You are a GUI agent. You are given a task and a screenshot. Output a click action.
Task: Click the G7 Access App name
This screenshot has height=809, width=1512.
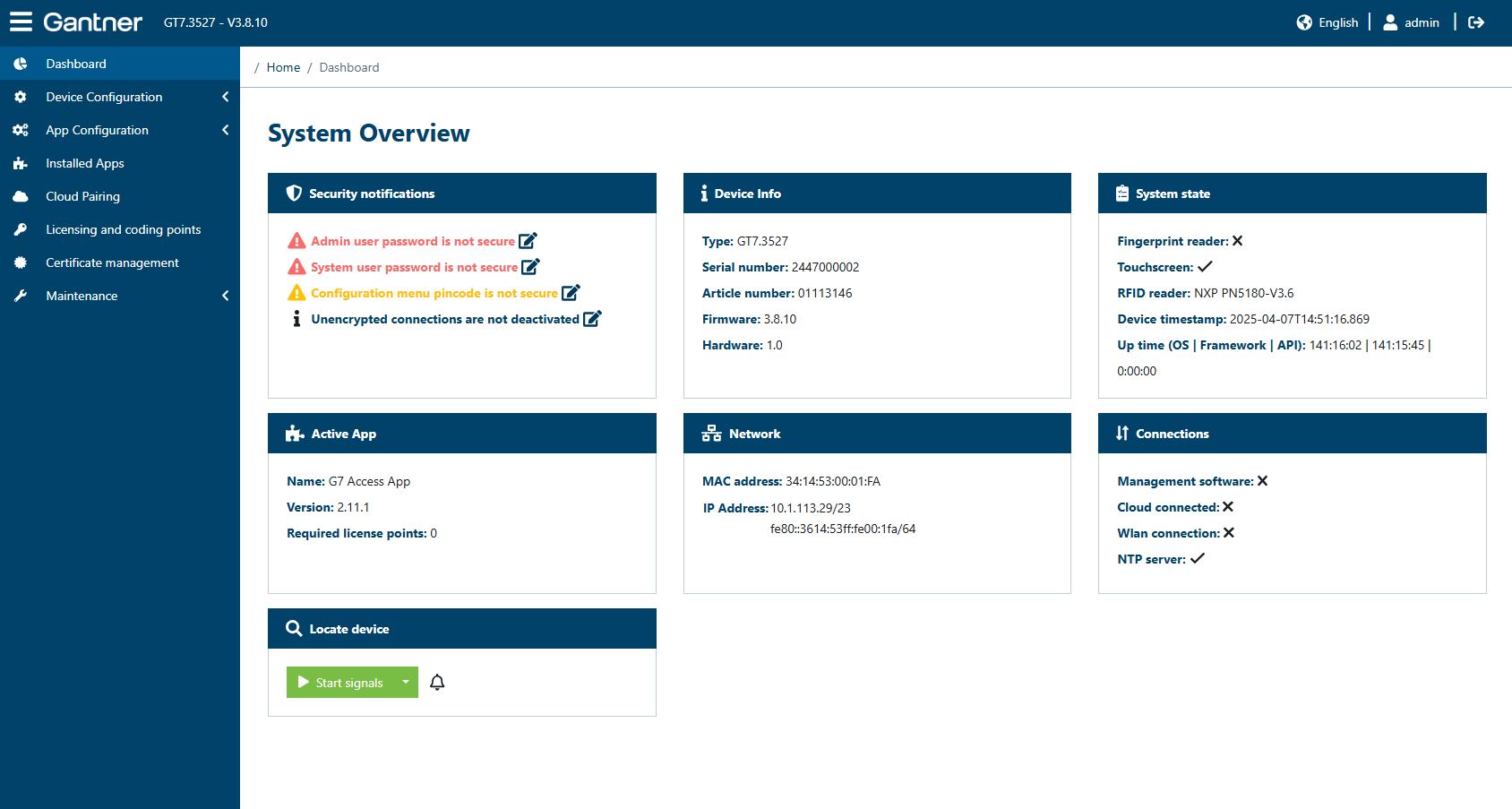coord(369,481)
